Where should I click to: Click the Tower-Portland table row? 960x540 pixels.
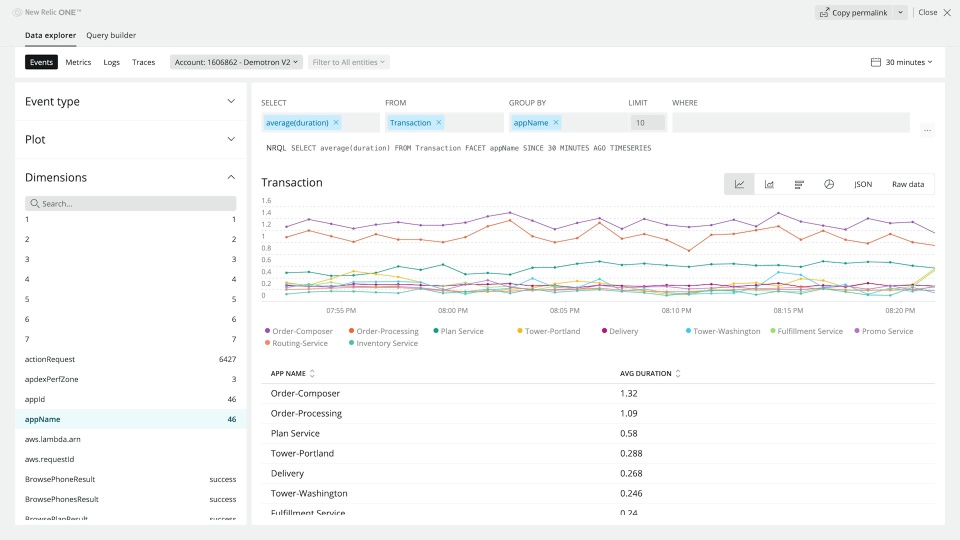pyautogui.click(x=598, y=454)
